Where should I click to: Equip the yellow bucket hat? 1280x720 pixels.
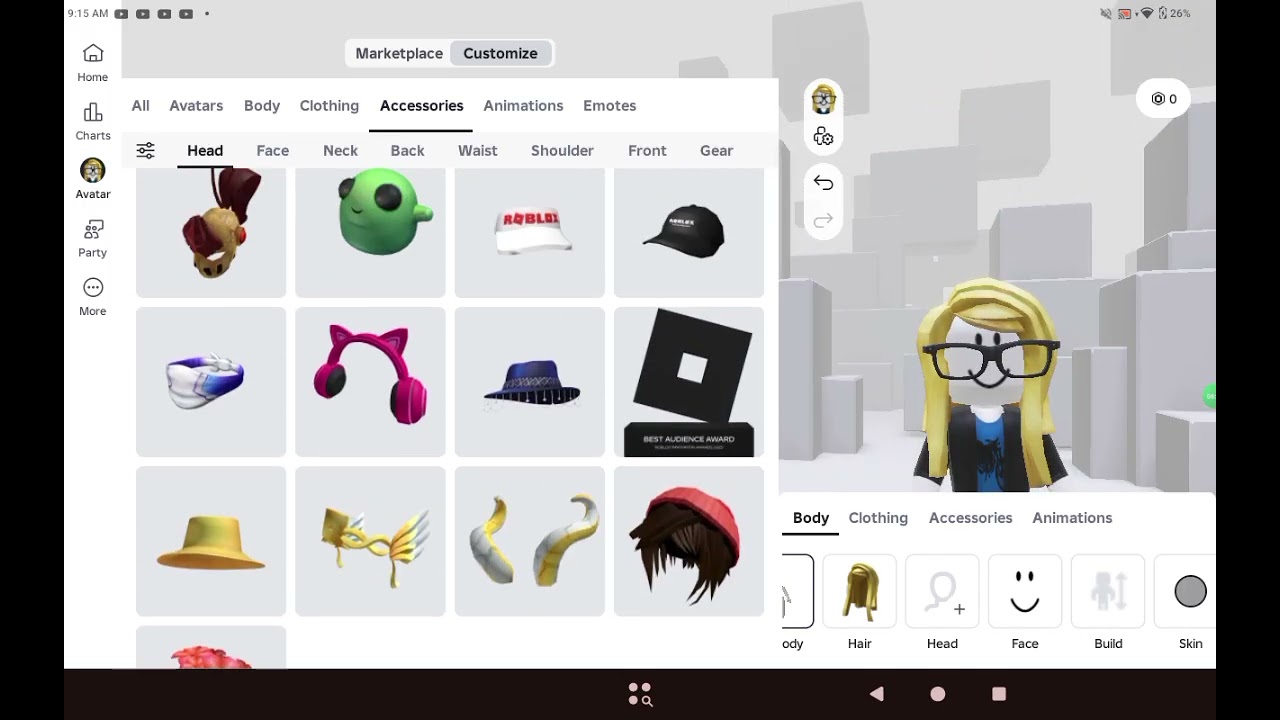[x=211, y=541]
